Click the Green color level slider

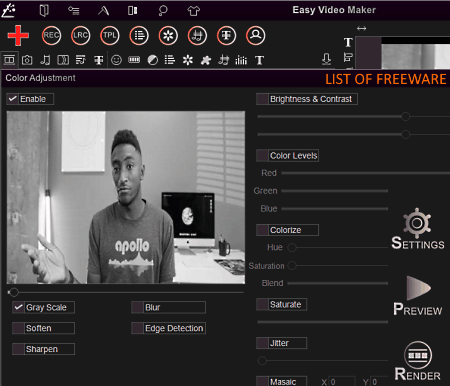[x=335, y=191]
